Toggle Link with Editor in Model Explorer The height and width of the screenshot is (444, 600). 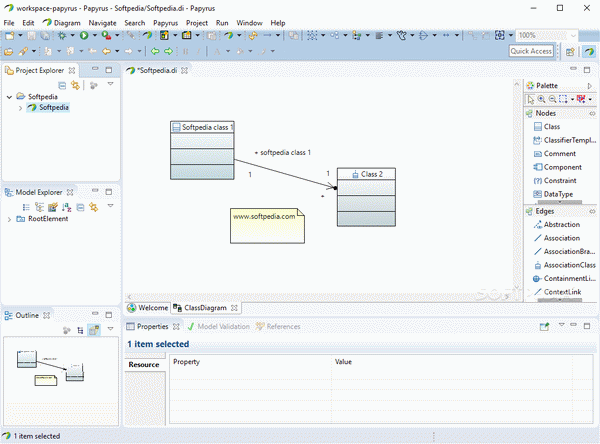[94, 207]
